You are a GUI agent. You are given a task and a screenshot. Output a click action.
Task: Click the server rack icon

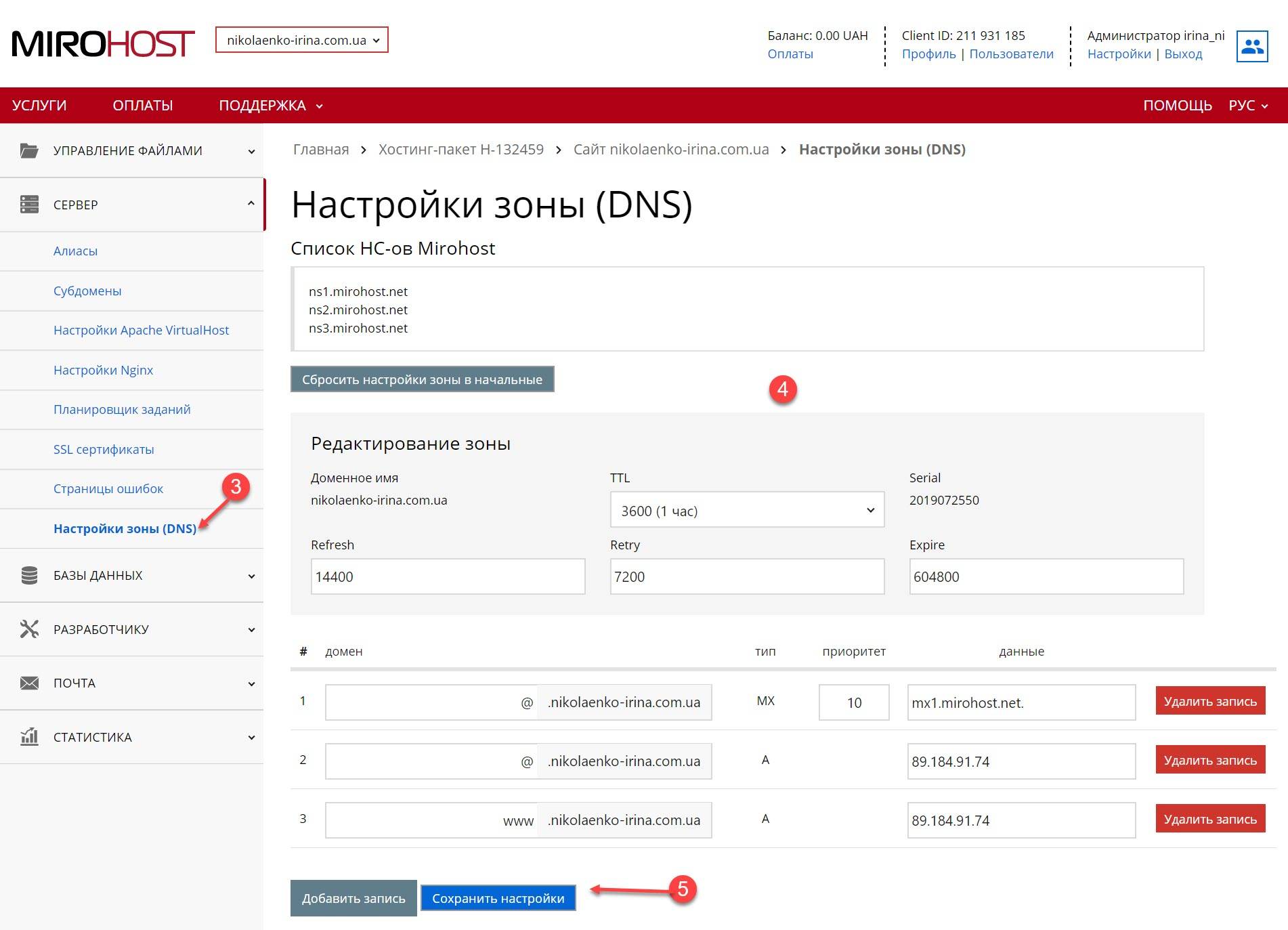pyautogui.click(x=29, y=205)
